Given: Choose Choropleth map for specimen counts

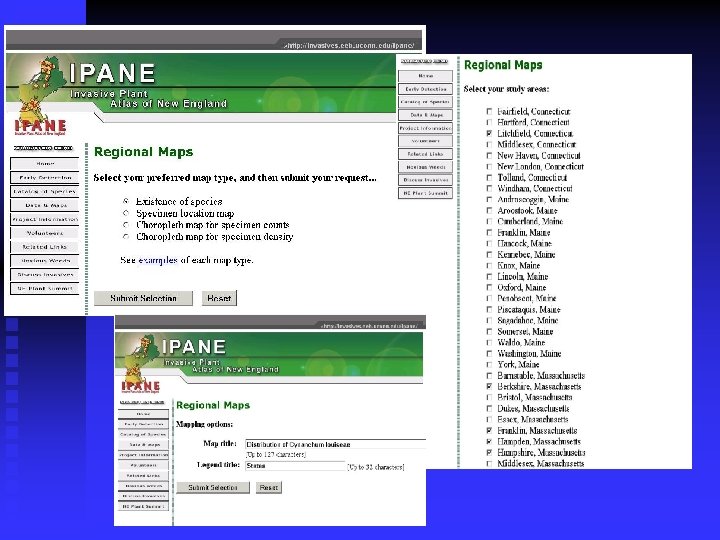Looking at the screenshot, I should (x=126, y=225).
